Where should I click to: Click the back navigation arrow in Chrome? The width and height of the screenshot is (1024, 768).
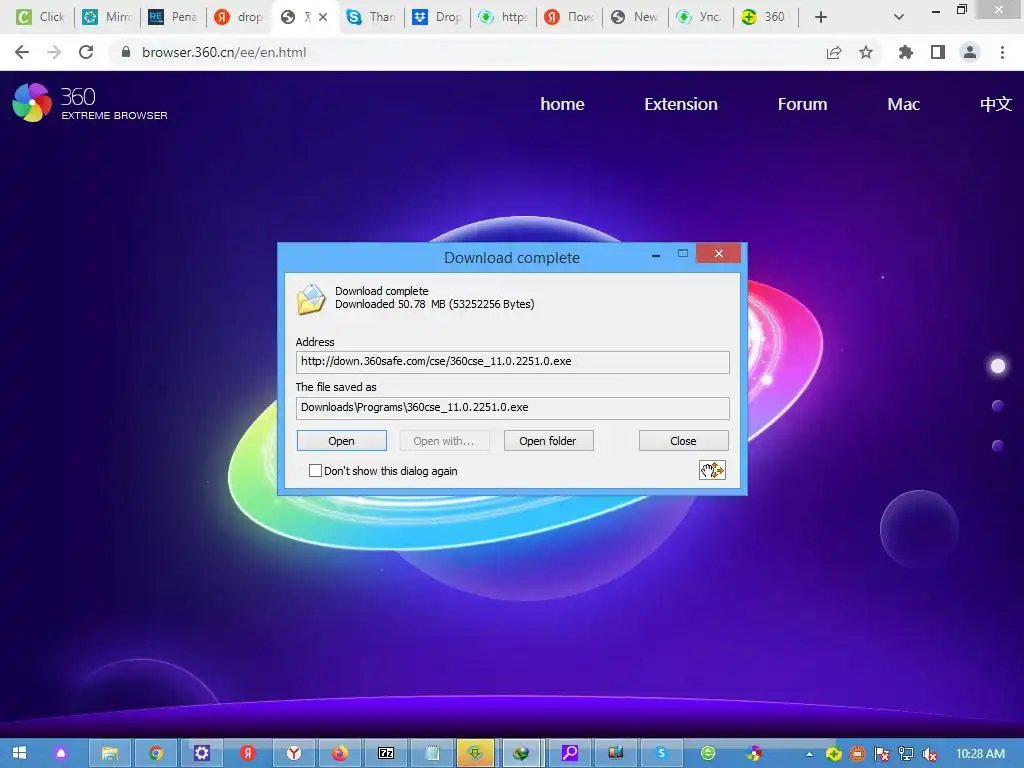(22, 52)
